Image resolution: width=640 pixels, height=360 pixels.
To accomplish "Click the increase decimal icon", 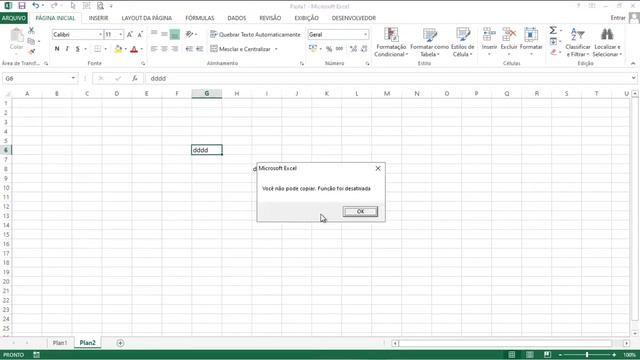I will point(353,49).
